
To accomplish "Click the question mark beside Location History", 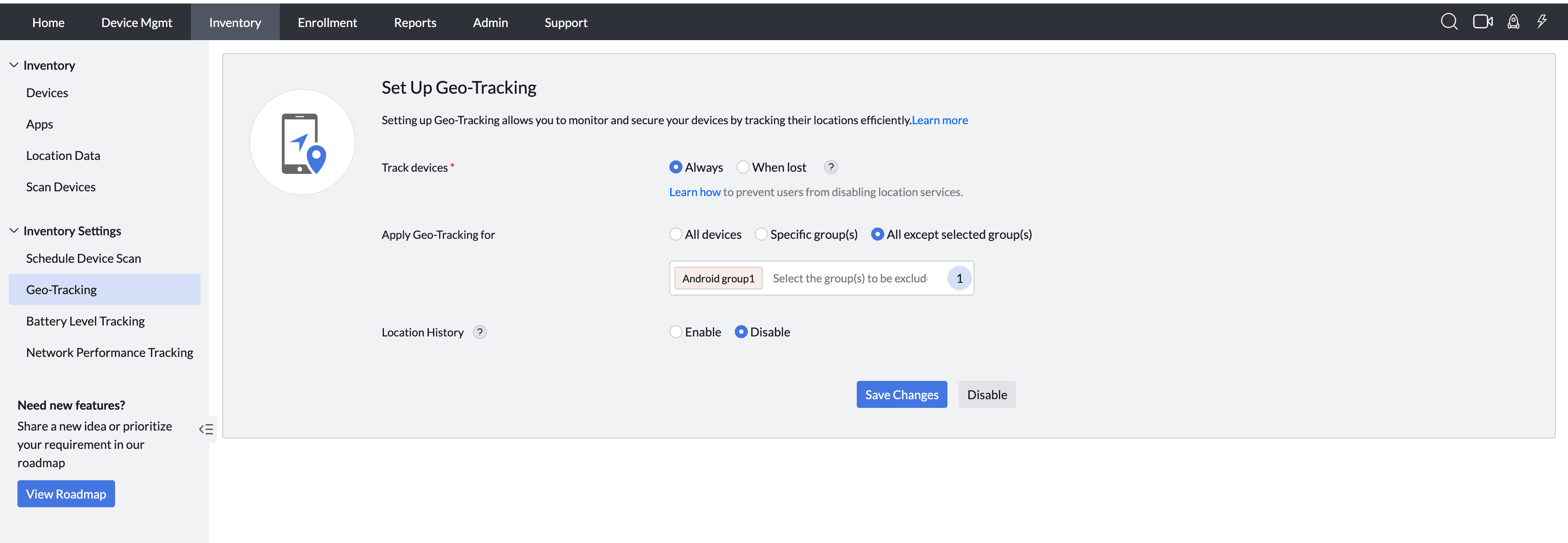I will coord(480,332).
